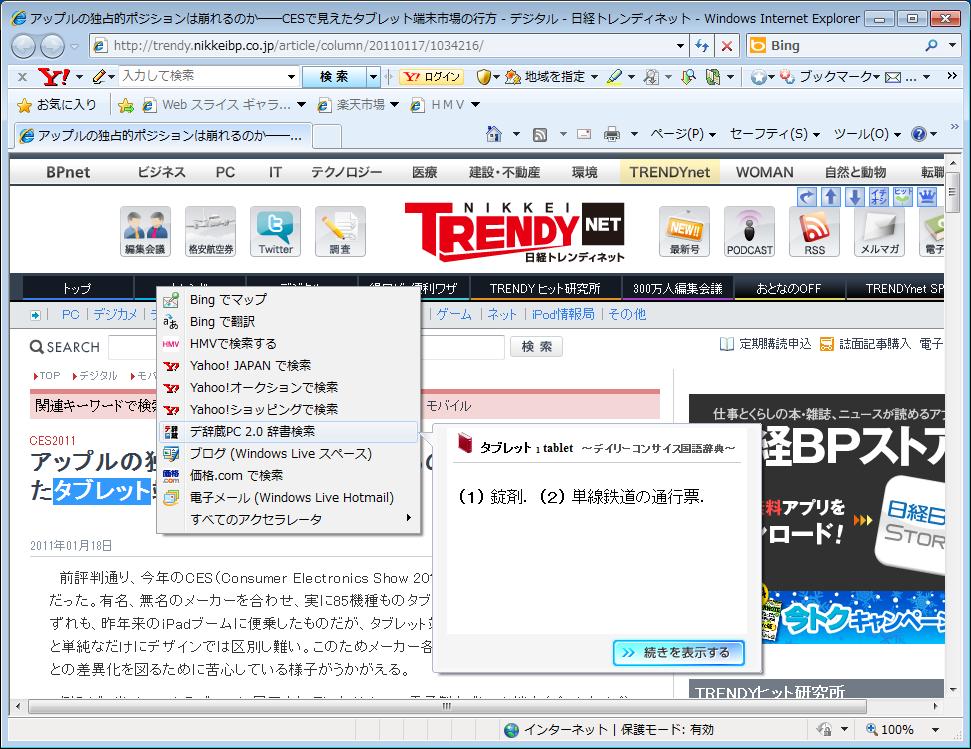The height and width of the screenshot is (749, 971).
Task: Open zoom level dropdown next to 100%
Action: coord(936,730)
